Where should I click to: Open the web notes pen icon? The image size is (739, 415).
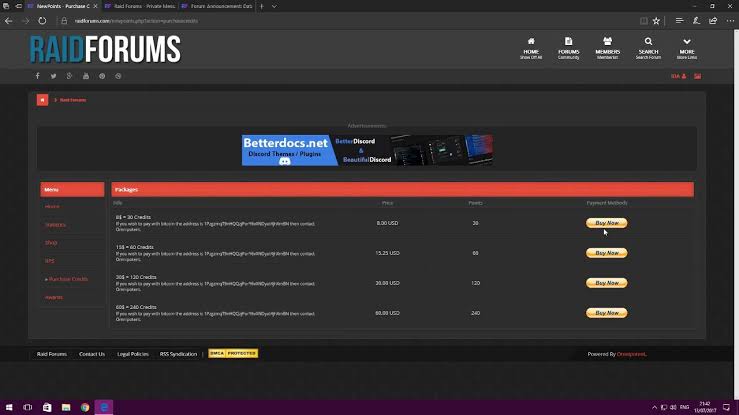[x=696, y=21]
